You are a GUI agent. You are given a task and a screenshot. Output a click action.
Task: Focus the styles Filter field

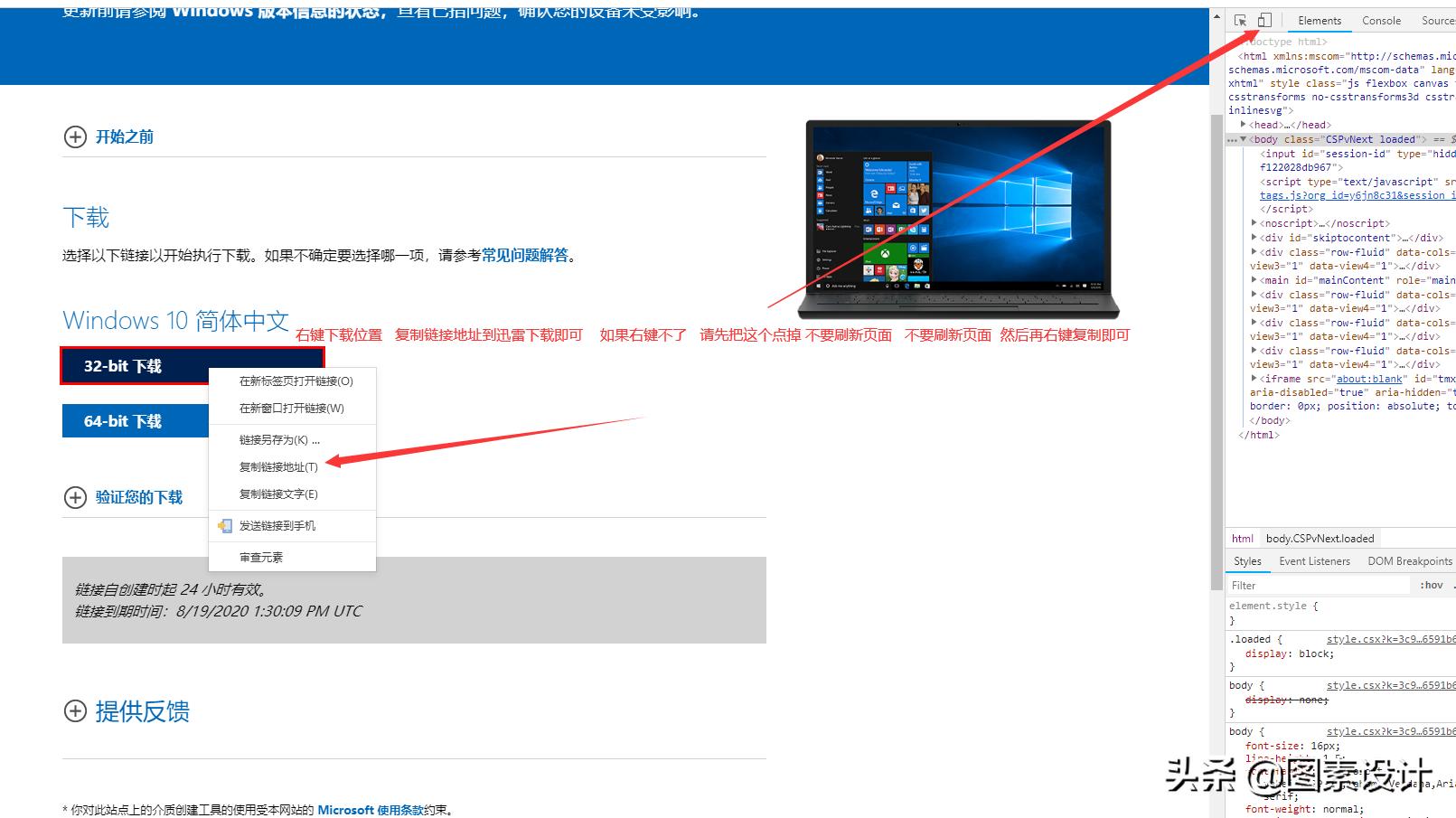click(x=1318, y=586)
